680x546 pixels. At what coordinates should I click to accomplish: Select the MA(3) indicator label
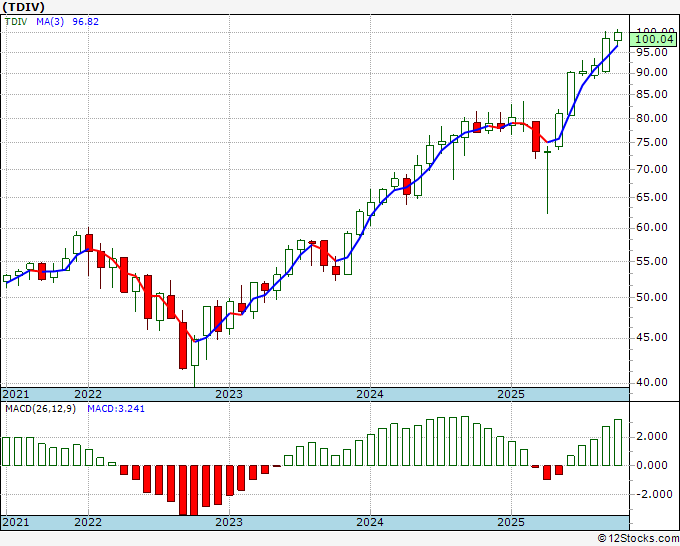click(x=50, y=21)
